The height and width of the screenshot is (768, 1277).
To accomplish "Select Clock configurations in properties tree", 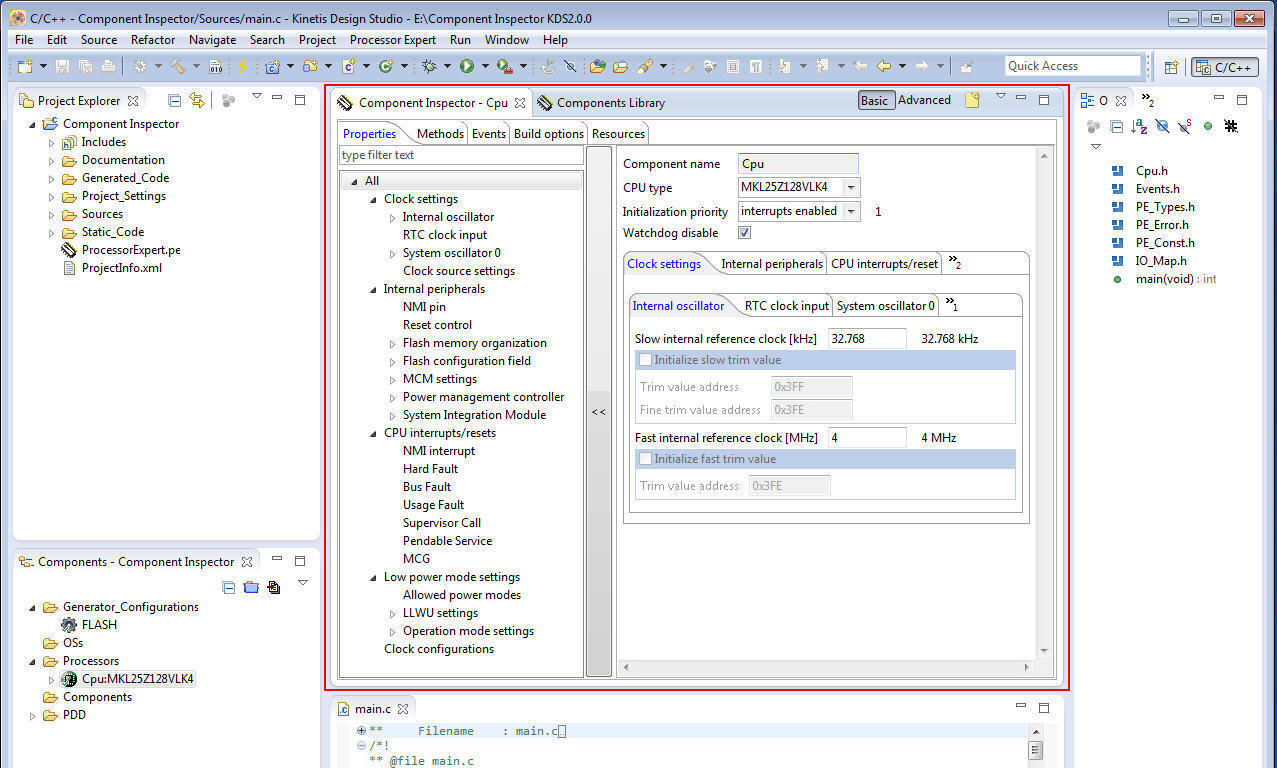I will (439, 649).
